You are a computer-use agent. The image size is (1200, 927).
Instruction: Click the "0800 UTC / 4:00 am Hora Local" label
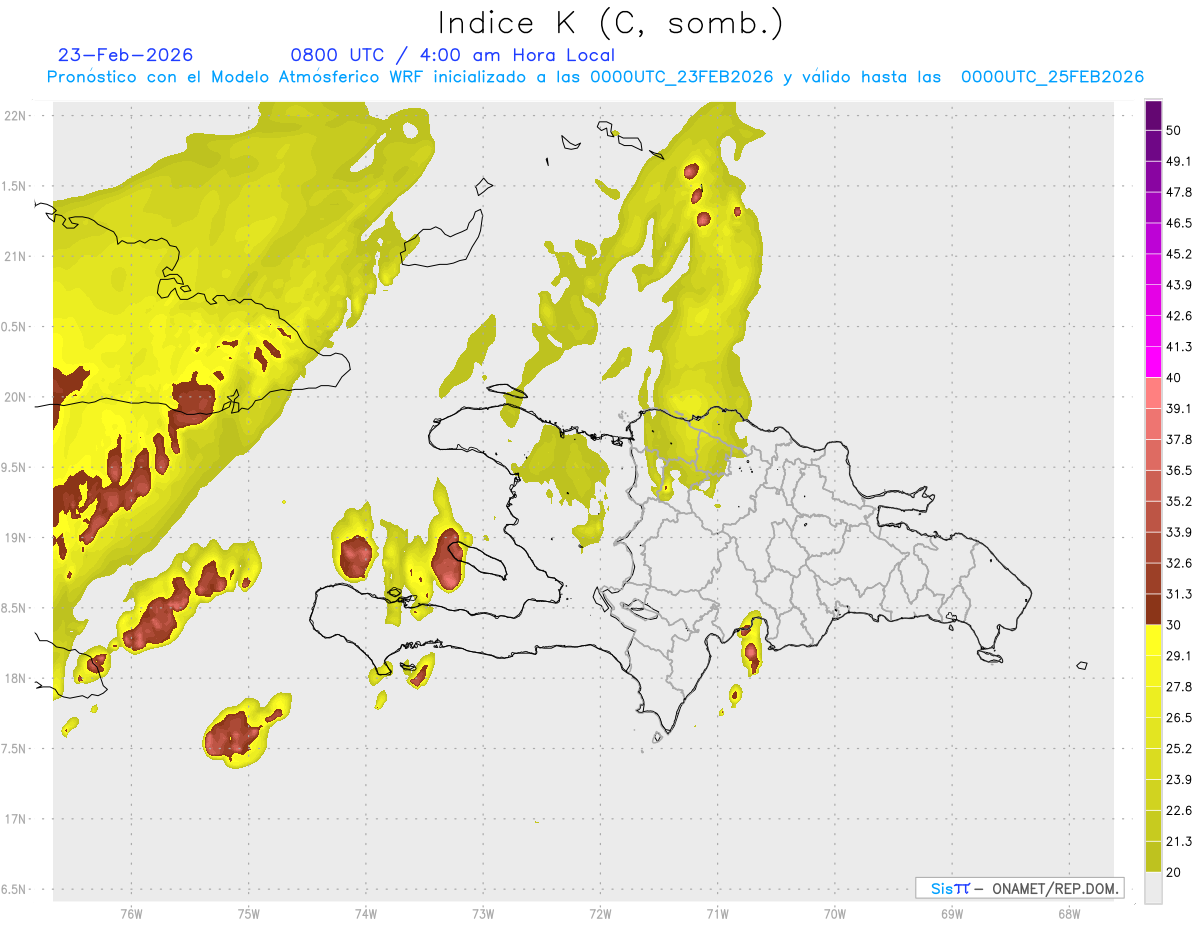point(452,55)
